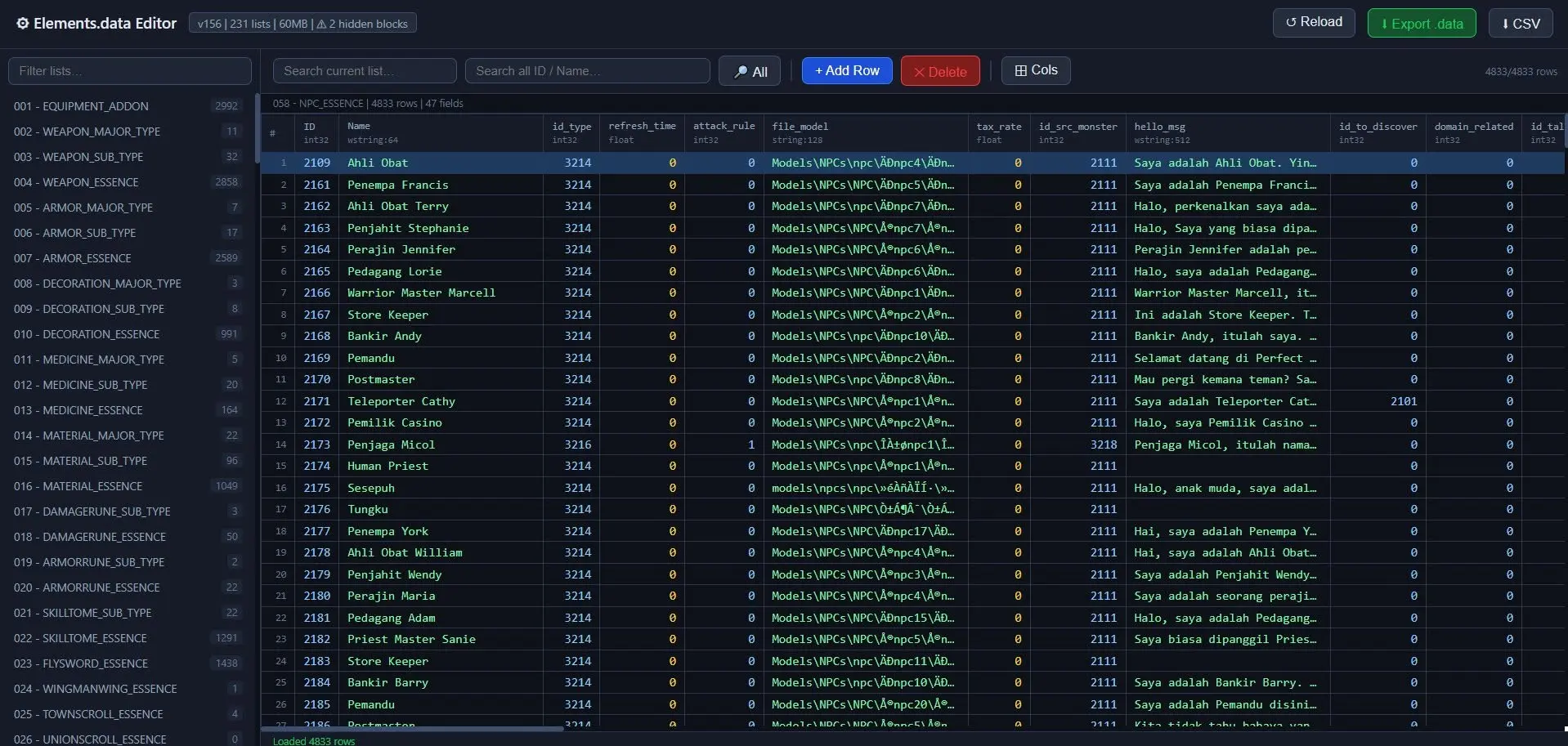Open list 006 - ARMOR_SUB_TYPE
1568x746 pixels.
click(x=128, y=233)
